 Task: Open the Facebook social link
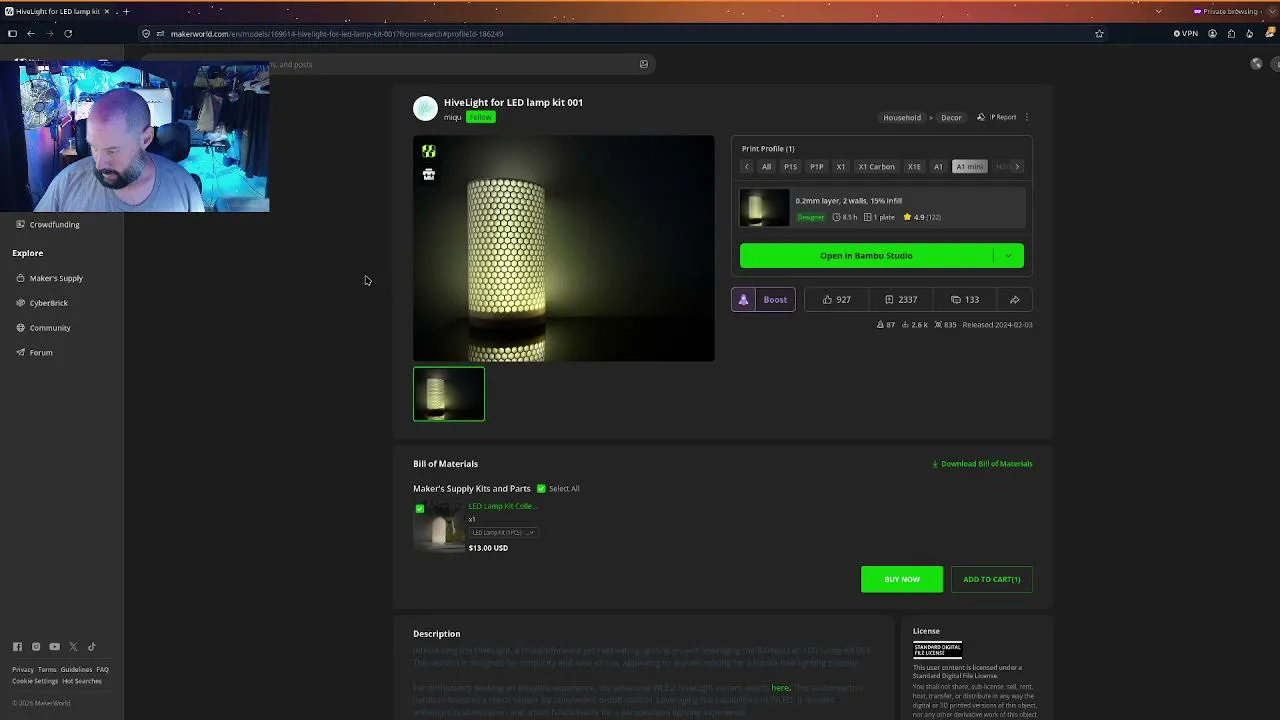tap(17, 647)
